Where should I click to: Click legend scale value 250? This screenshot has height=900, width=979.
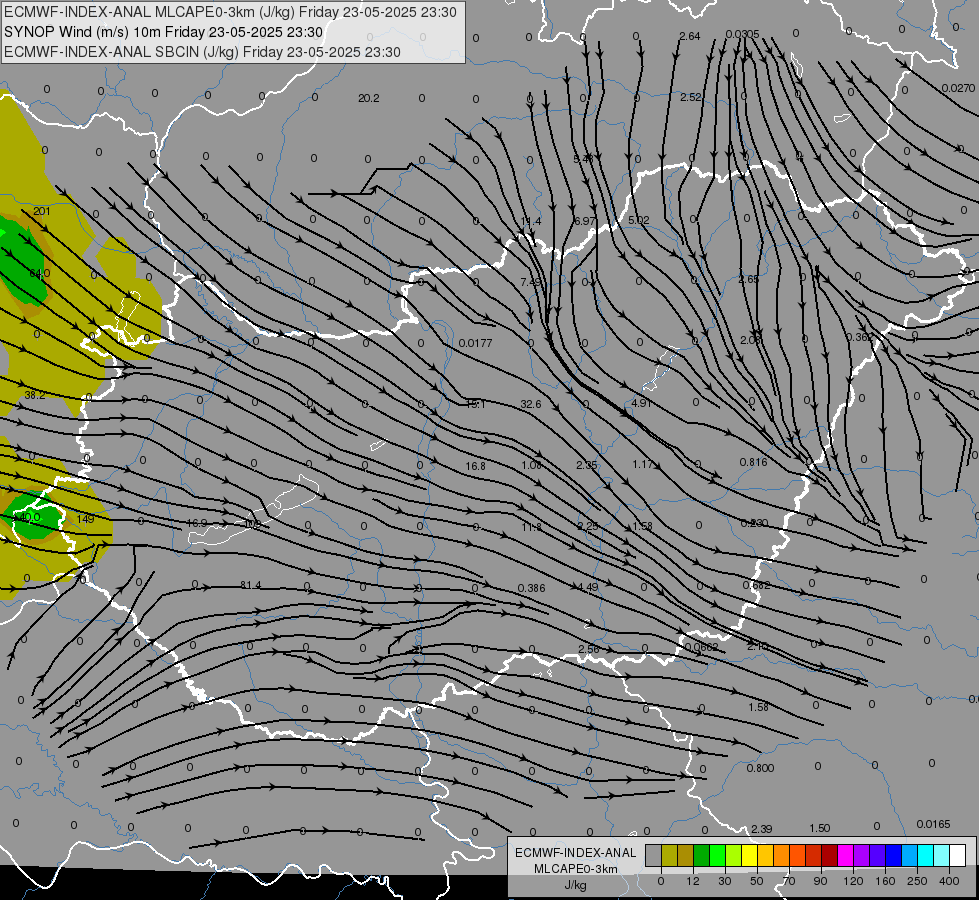pos(917,881)
